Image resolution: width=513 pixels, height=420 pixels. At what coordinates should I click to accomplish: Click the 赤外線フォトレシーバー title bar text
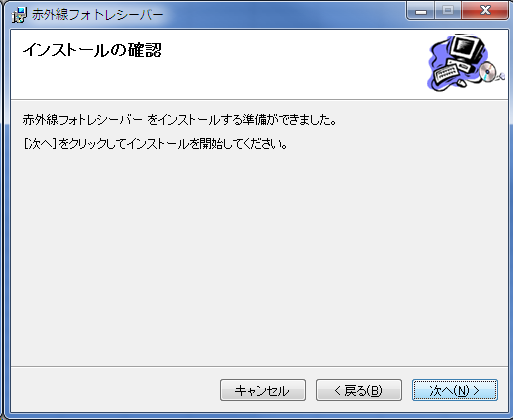[x=97, y=15]
